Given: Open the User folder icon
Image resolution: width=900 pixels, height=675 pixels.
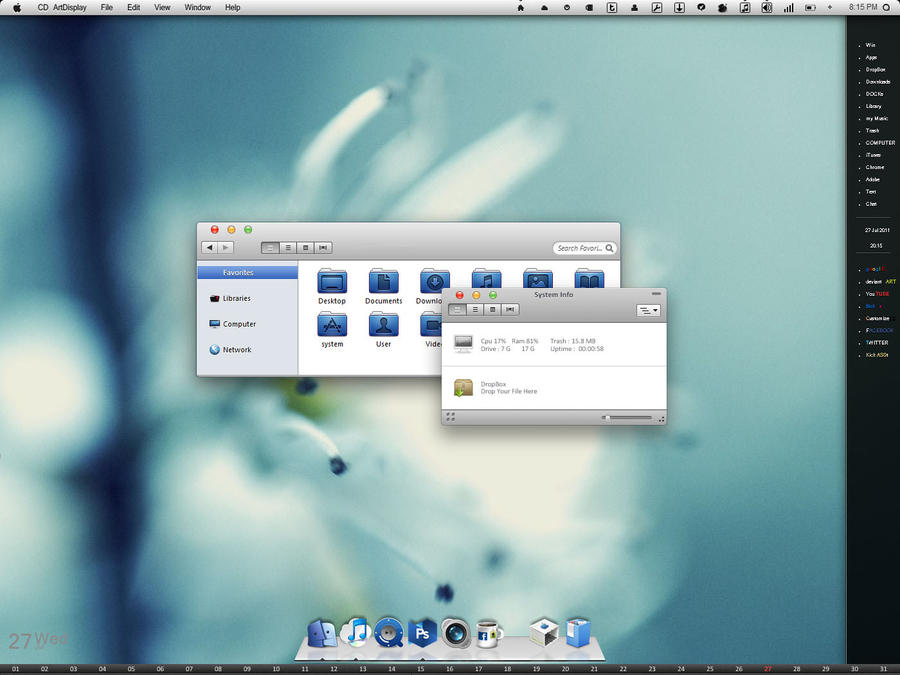Looking at the screenshot, I should tap(383, 324).
